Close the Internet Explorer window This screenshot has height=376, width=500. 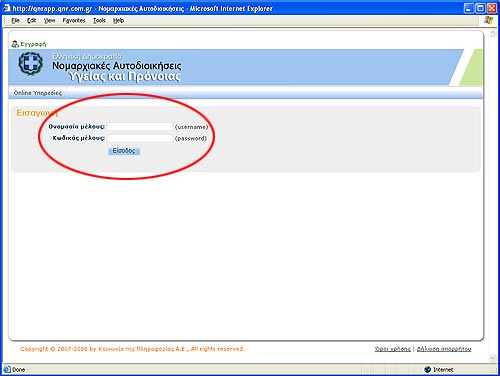pyautogui.click(x=492, y=8)
